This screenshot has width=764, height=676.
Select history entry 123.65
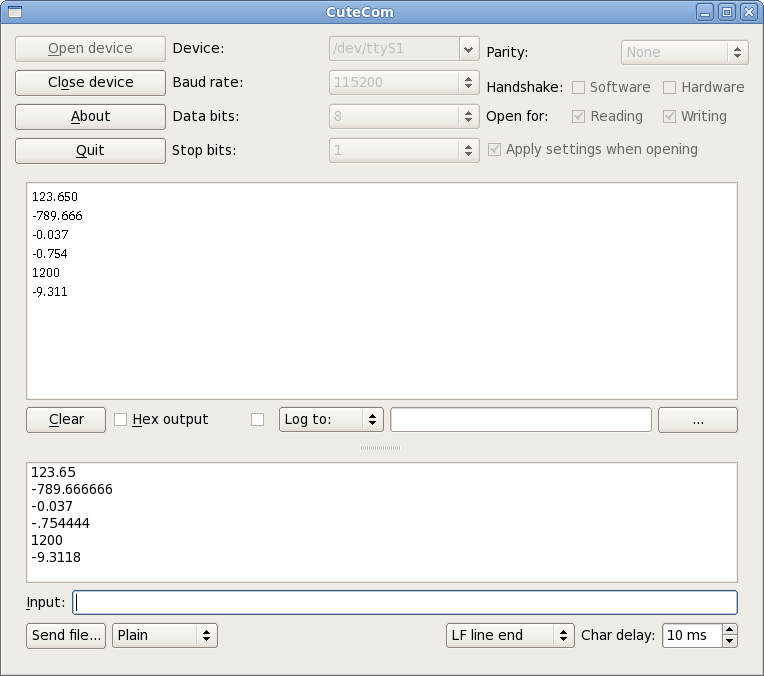(53, 472)
